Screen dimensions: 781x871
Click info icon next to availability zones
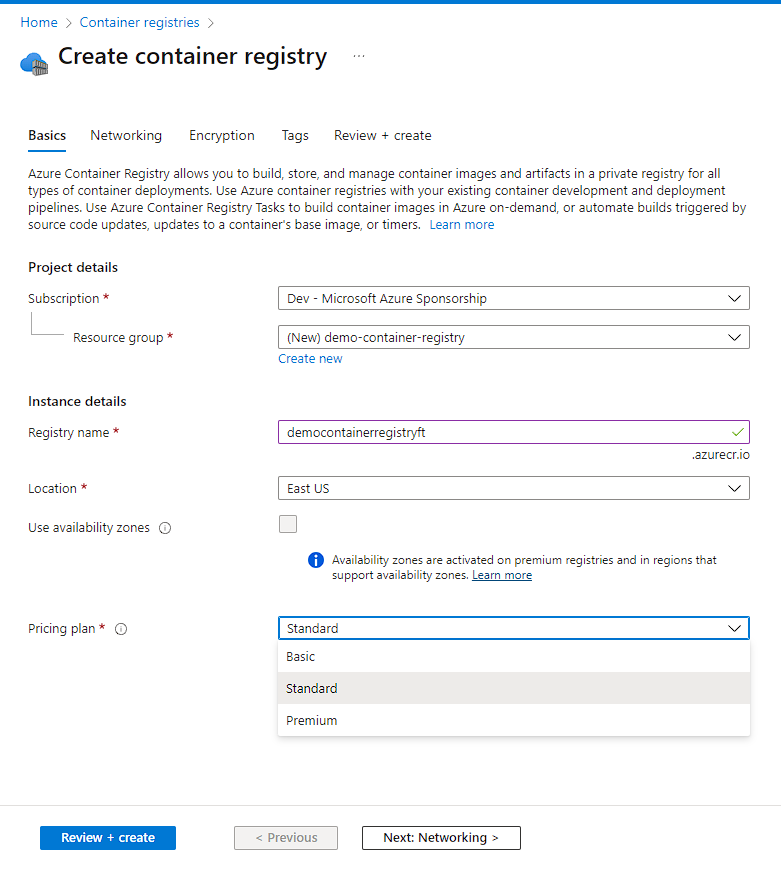point(165,528)
